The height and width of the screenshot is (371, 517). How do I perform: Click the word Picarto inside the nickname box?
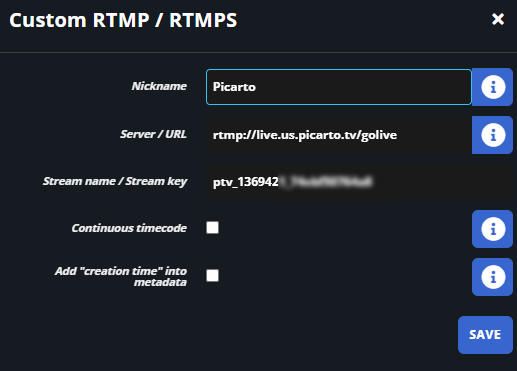tap(234, 87)
